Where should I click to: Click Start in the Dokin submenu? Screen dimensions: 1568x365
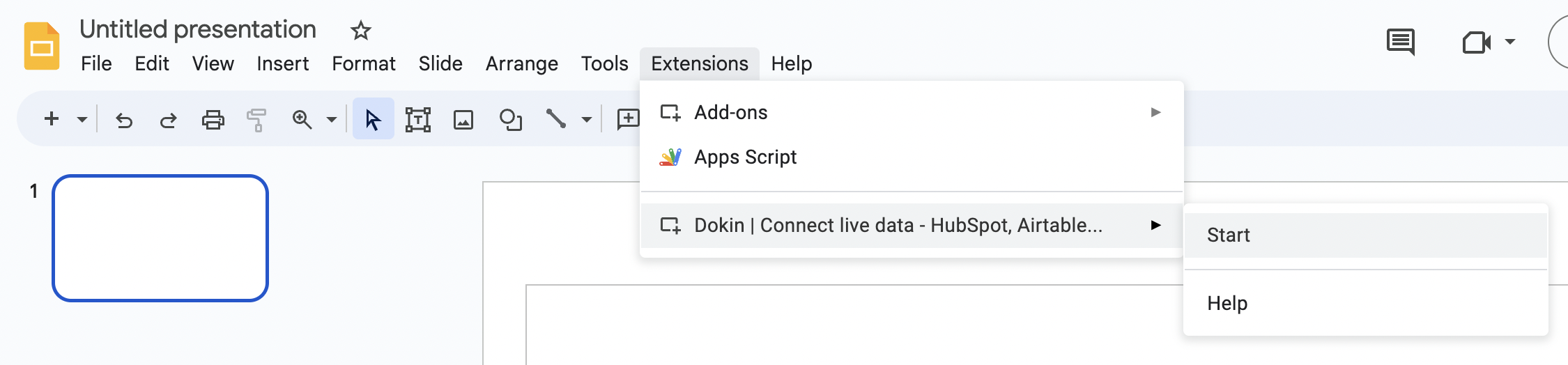tap(1229, 235)
